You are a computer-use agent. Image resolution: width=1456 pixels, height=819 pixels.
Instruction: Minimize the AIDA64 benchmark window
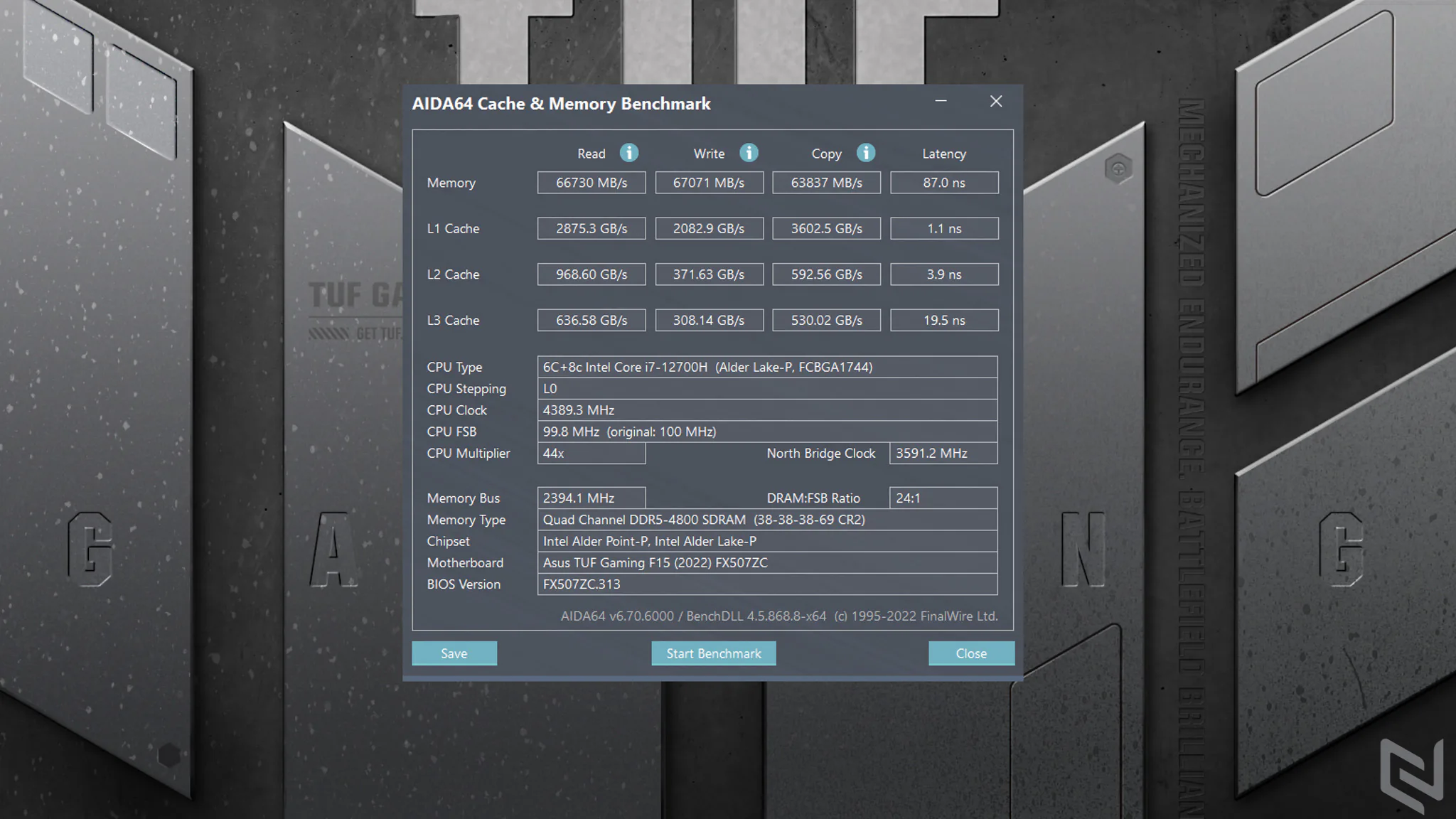click(941, 102)
